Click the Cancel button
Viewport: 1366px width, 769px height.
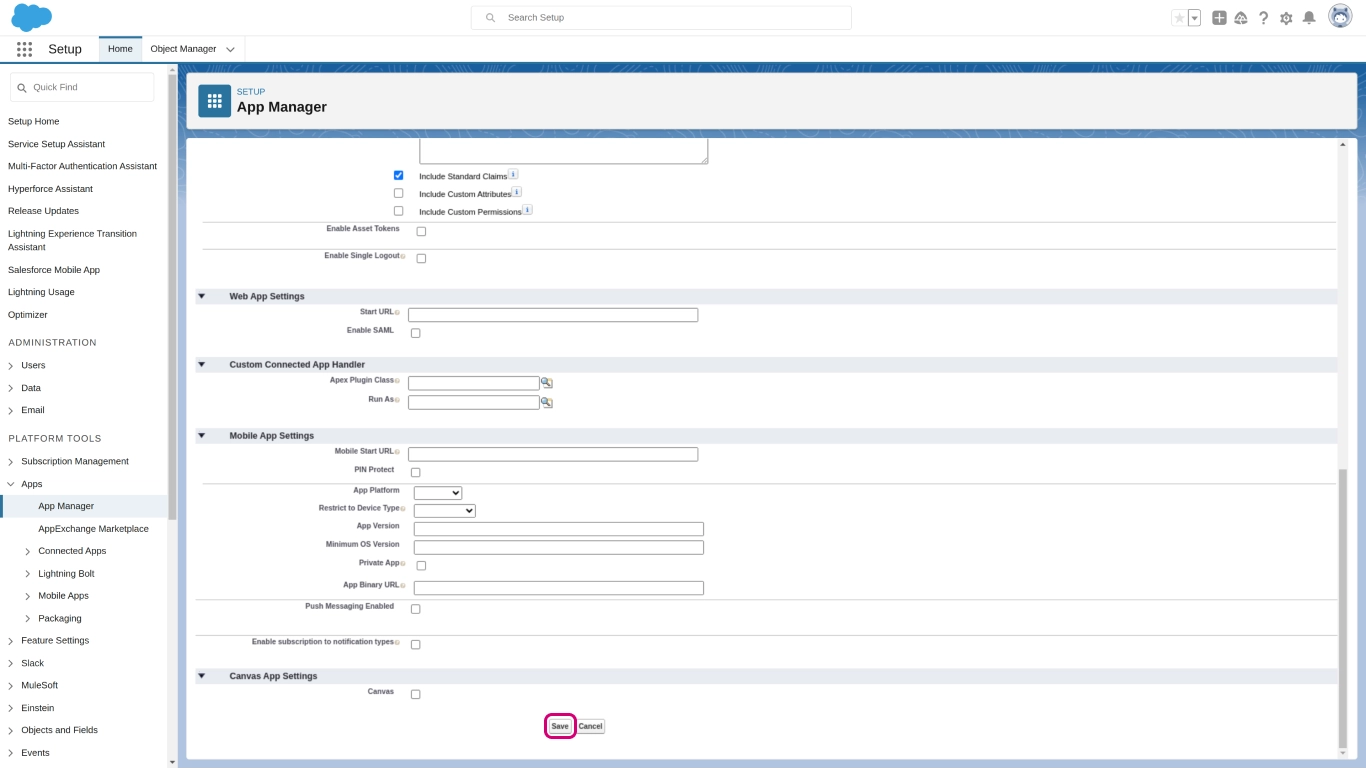(590, 726)
